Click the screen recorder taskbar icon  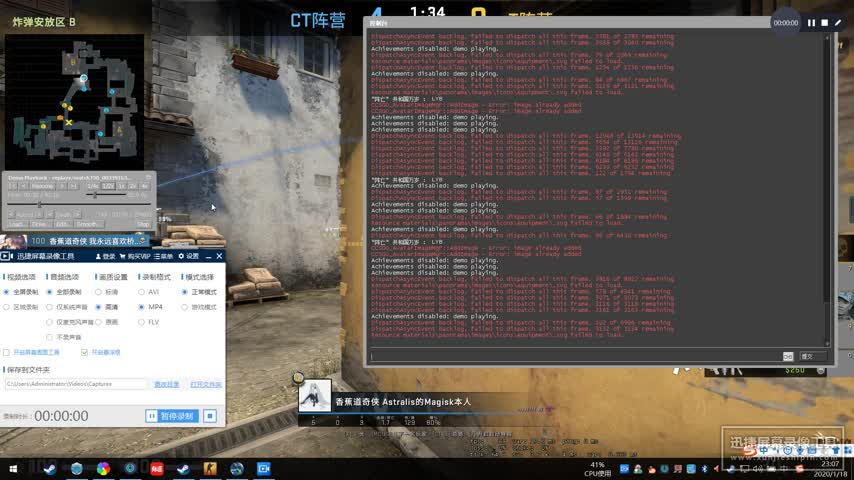click(264, 468)
